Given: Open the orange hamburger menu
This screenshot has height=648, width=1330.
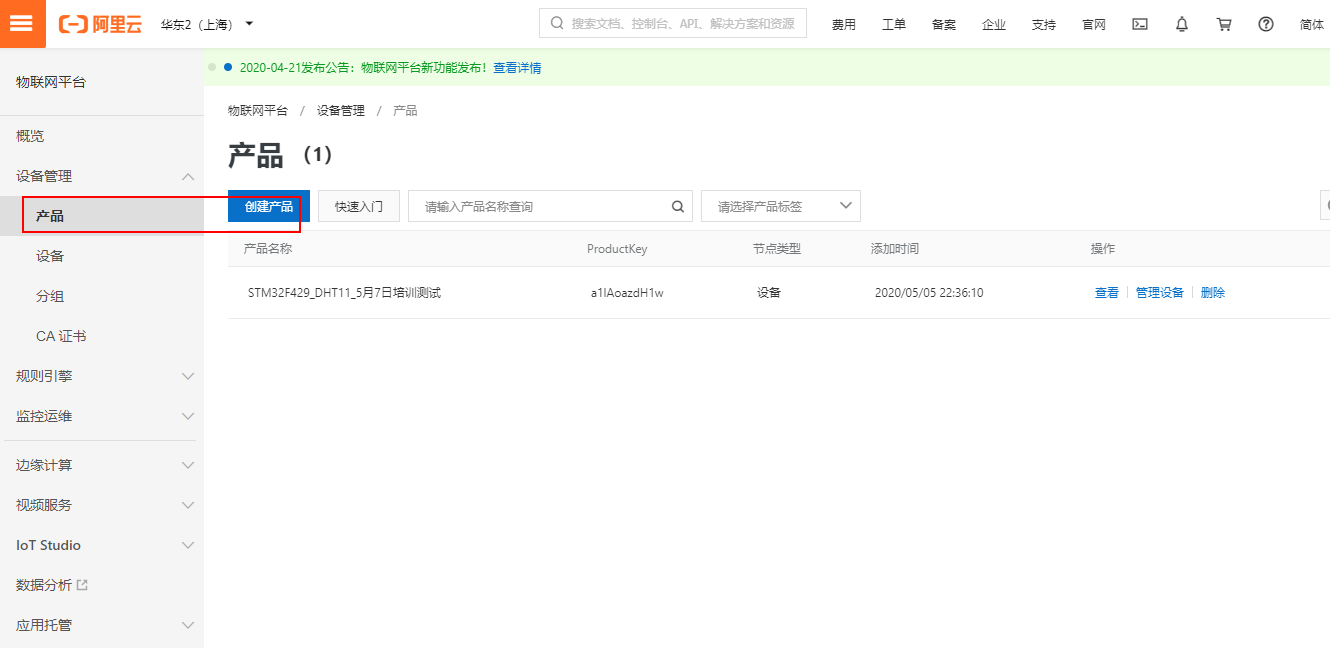Looking at the screenshot, I should 21,24.
